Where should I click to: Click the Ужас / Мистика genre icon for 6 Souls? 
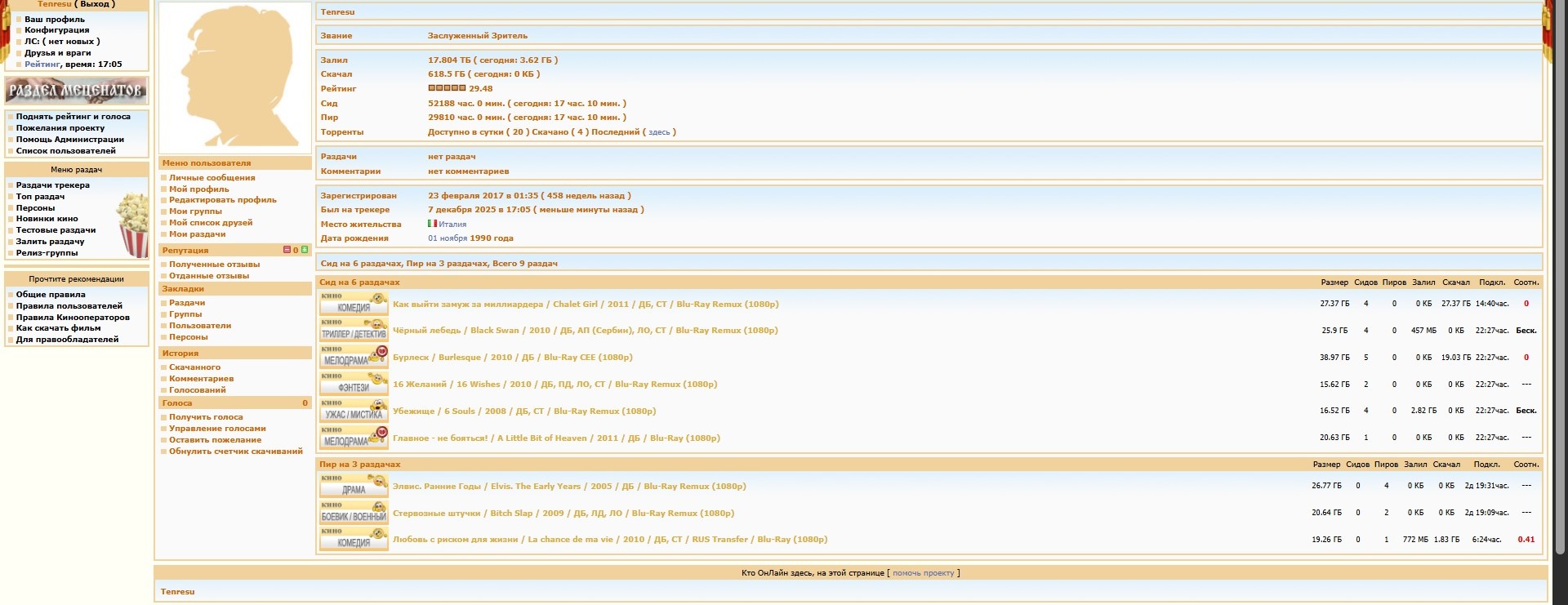click(x=354, y=411)
